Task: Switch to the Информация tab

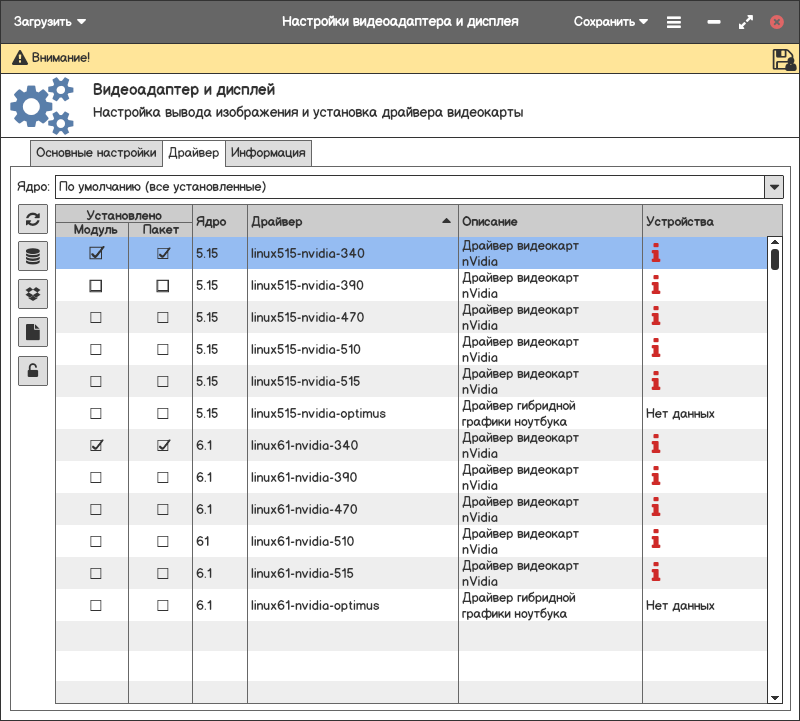Action: point(268,153)
